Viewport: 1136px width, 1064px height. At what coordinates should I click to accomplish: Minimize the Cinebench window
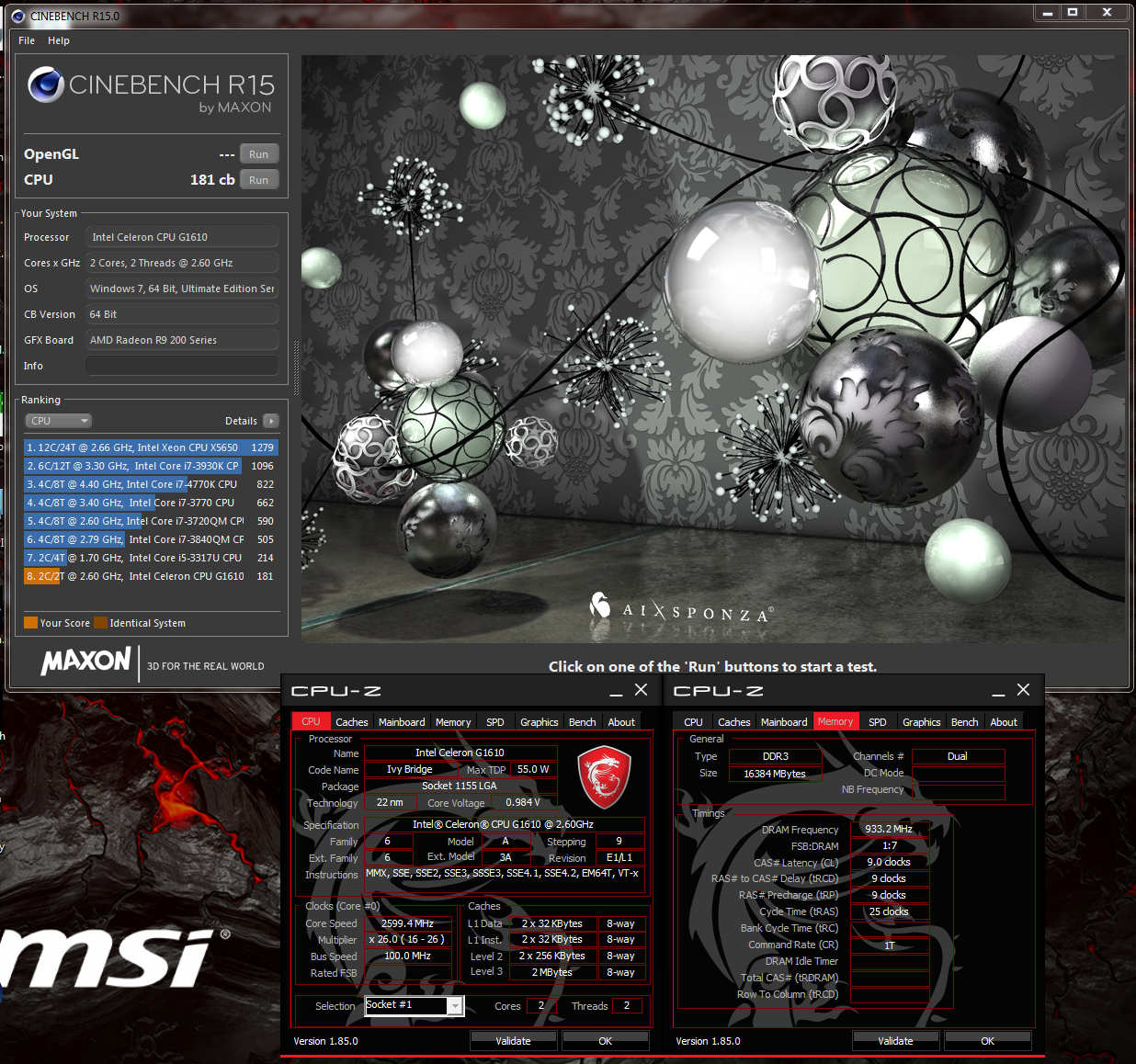click(1047, 12)
